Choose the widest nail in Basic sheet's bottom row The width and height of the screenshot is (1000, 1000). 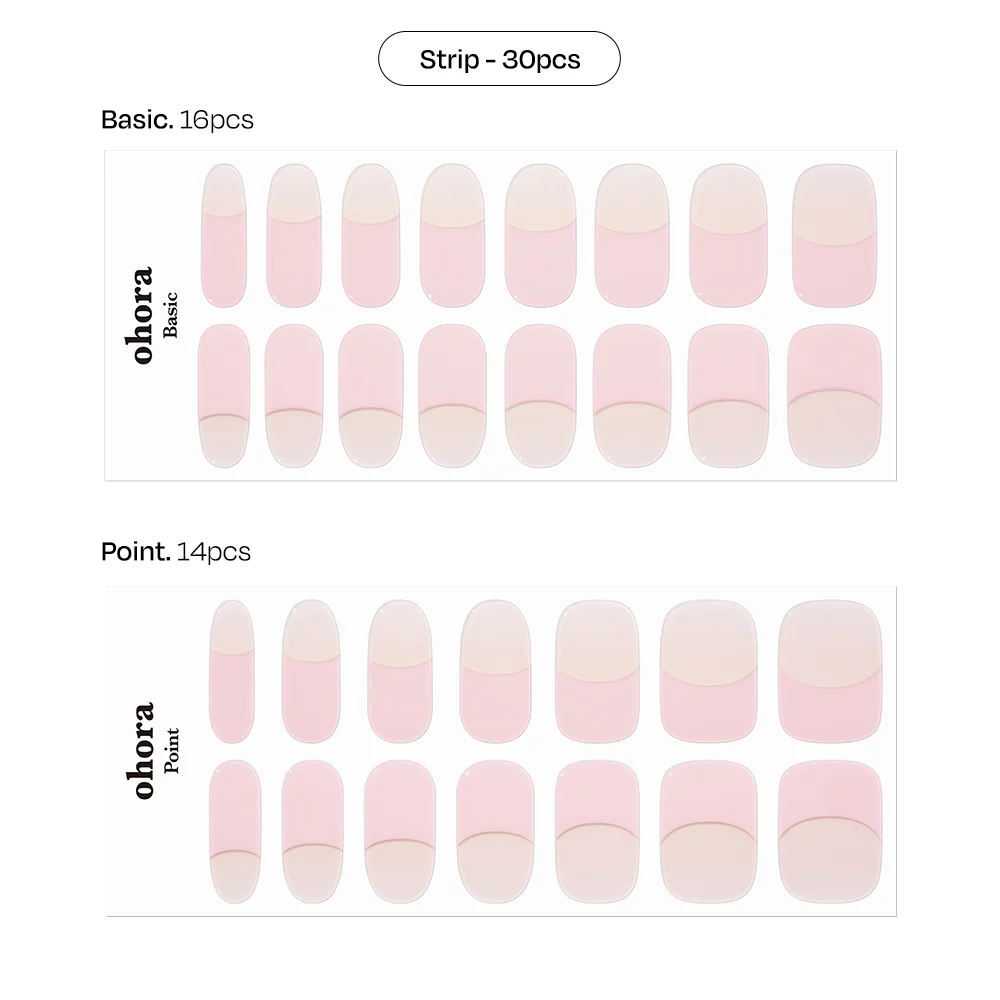coord(834,396)
